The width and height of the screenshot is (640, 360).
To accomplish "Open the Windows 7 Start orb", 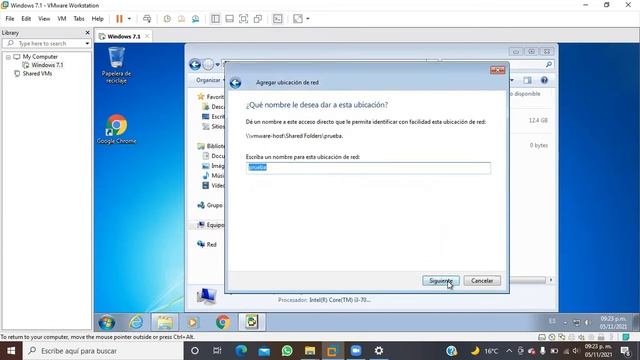I will [x=107, y=323].
